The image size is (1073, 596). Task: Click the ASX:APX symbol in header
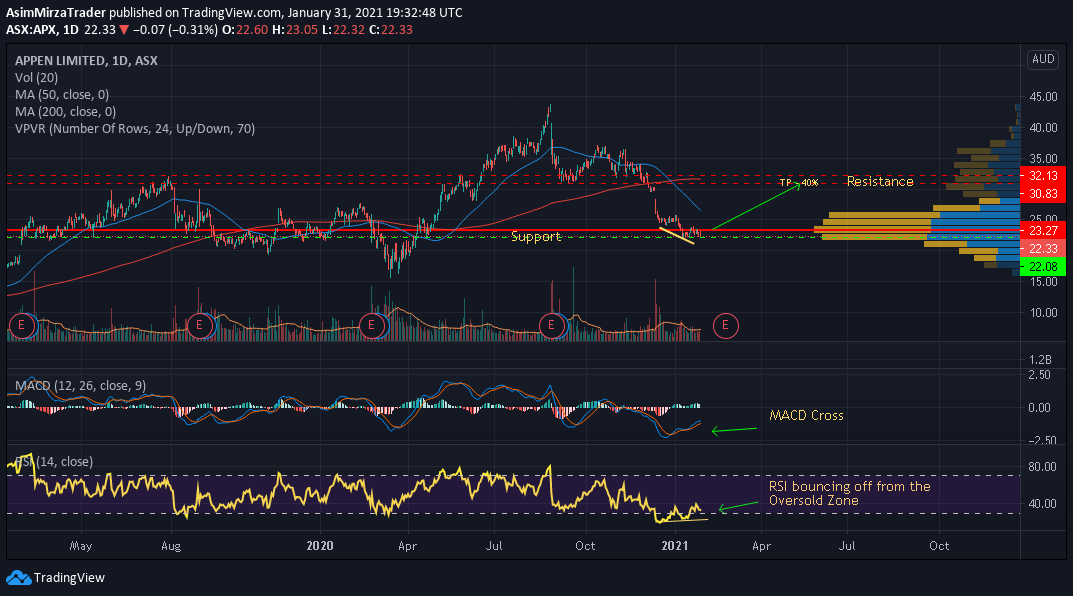[31, 29]
